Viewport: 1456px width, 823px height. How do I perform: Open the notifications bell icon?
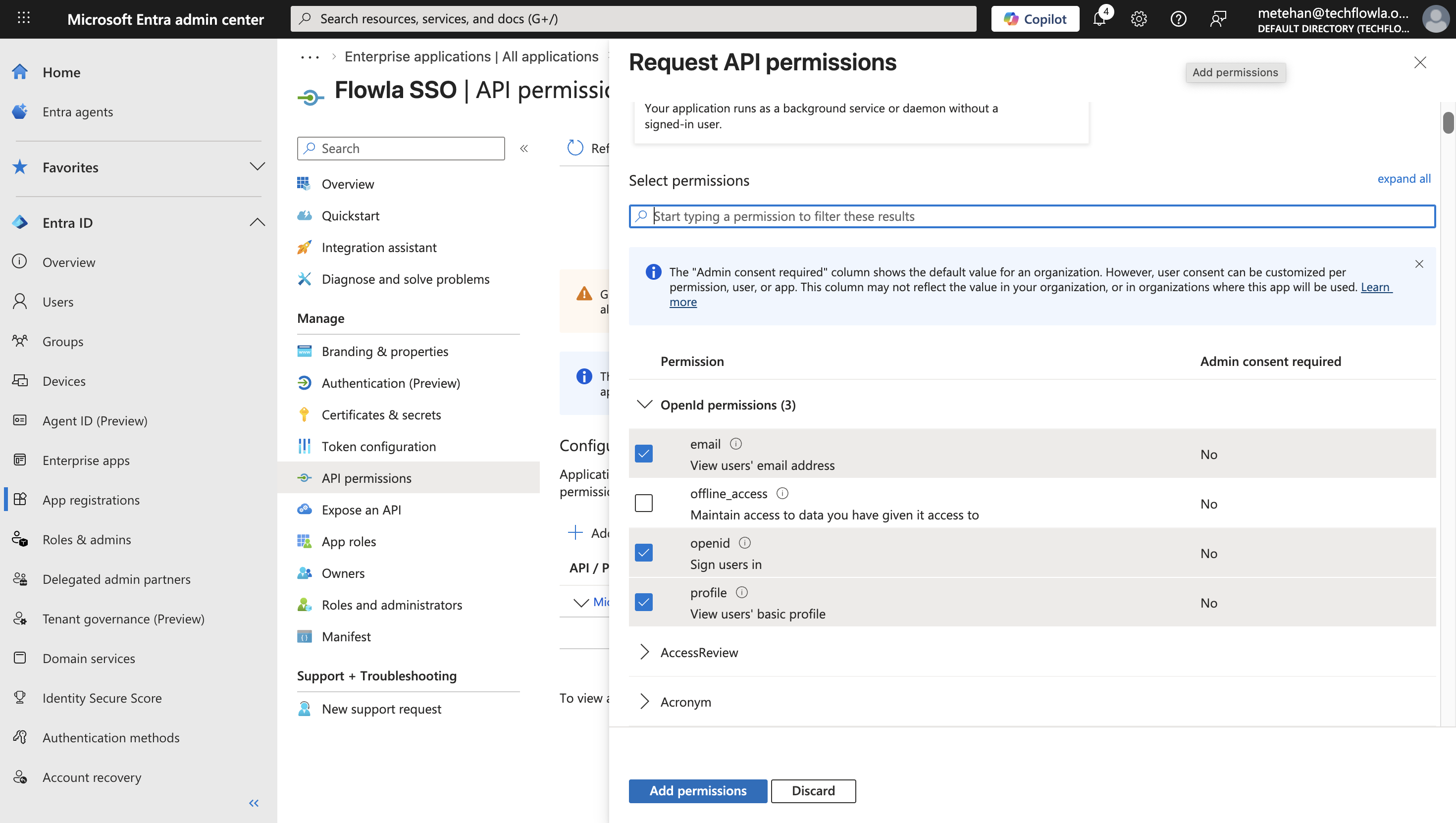click(1099, 19)
